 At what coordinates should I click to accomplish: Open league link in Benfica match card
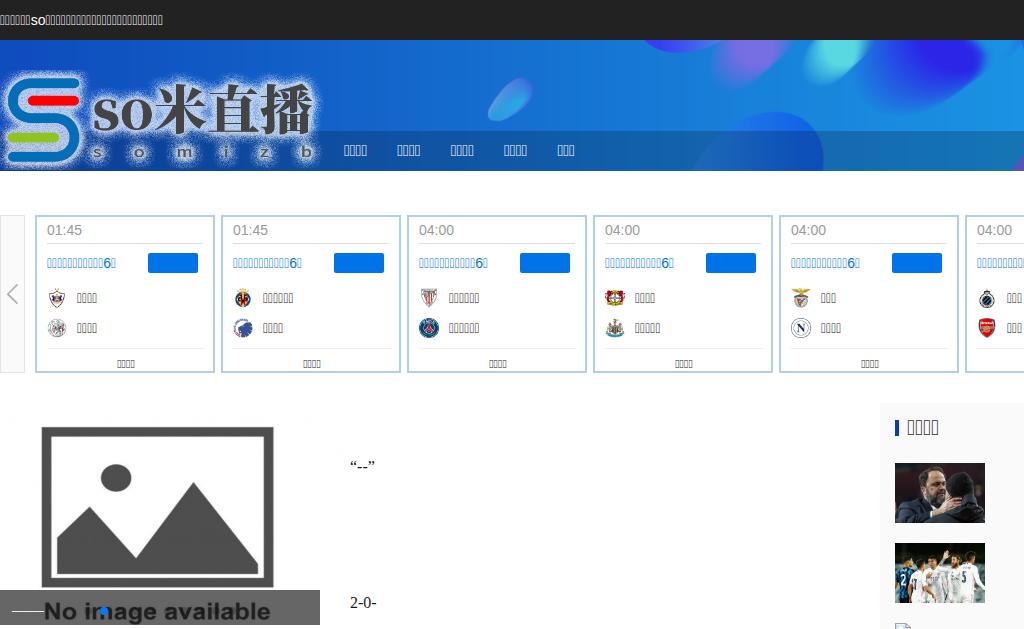click(x=825, y=263)
